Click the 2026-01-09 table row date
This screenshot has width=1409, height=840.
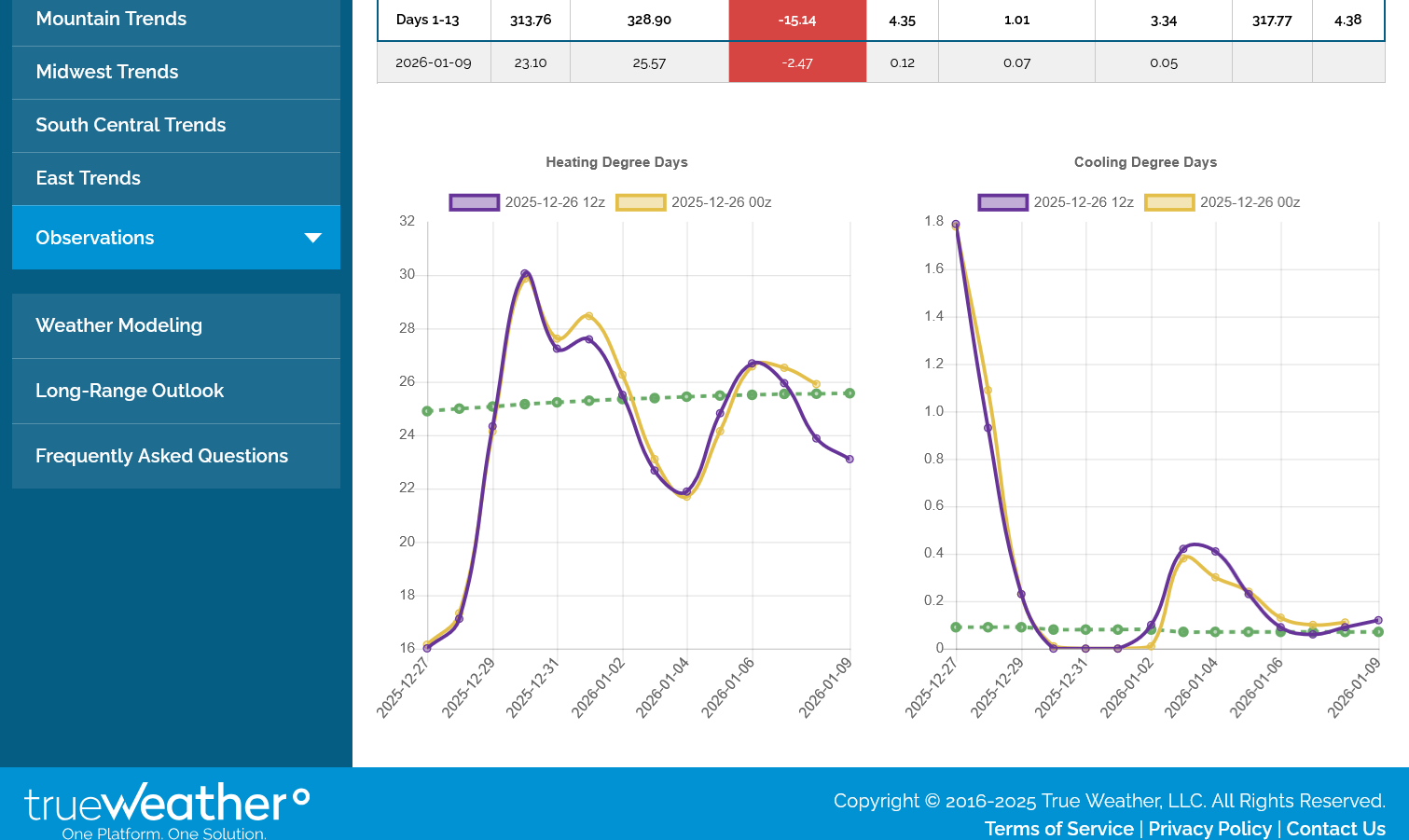tap(434, 62)
